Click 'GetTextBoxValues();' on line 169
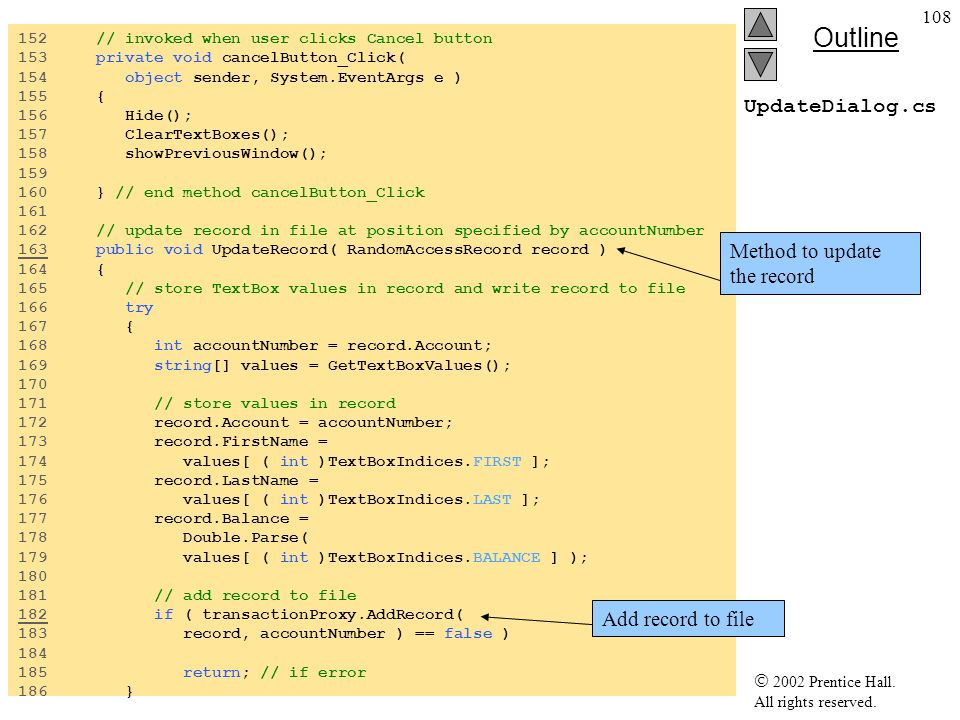Image resolution: width=960 pixels, height=720 pixels. point(419,366)
